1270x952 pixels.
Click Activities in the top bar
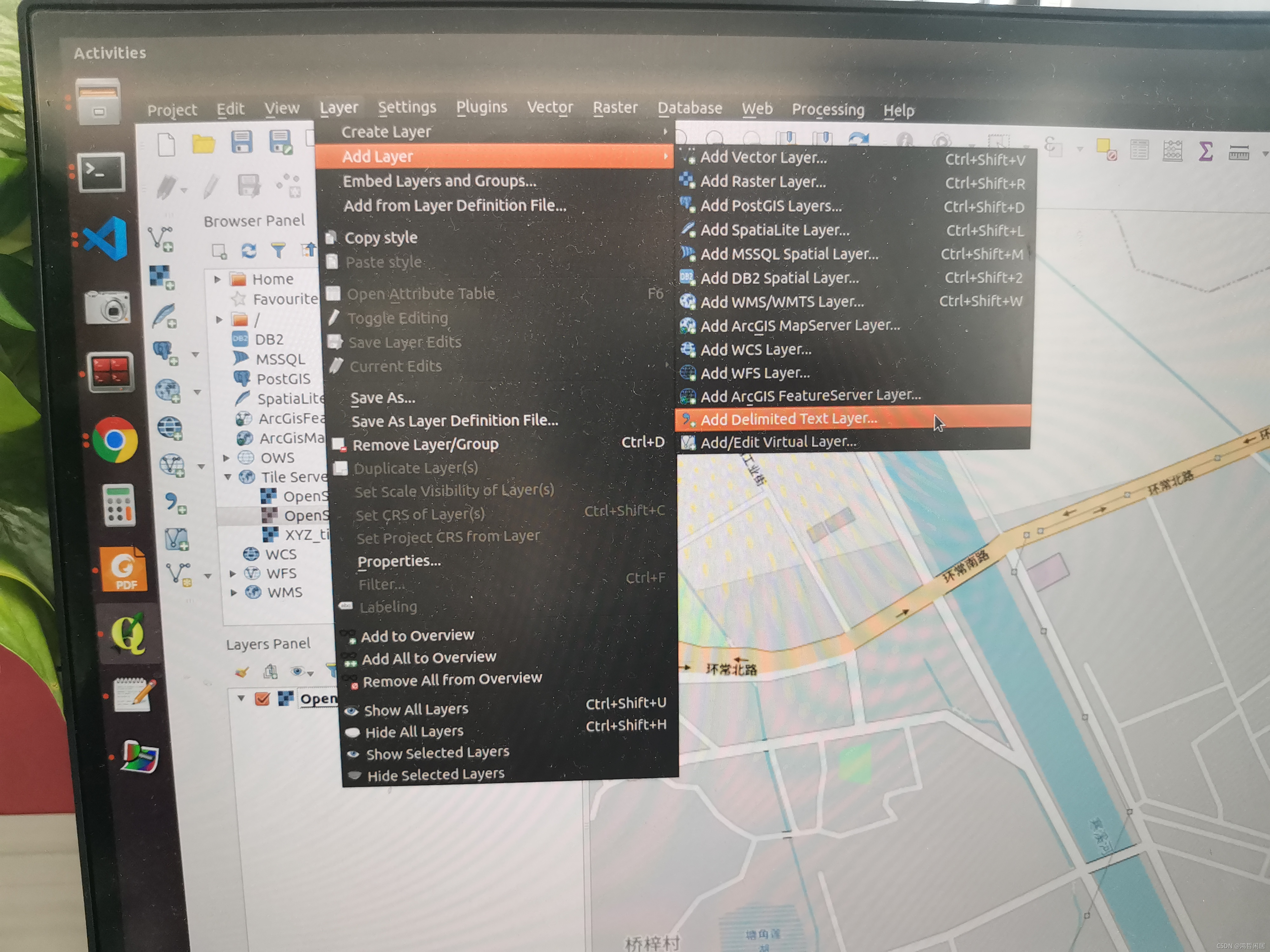pyautogui.click(x=110, y=53)
